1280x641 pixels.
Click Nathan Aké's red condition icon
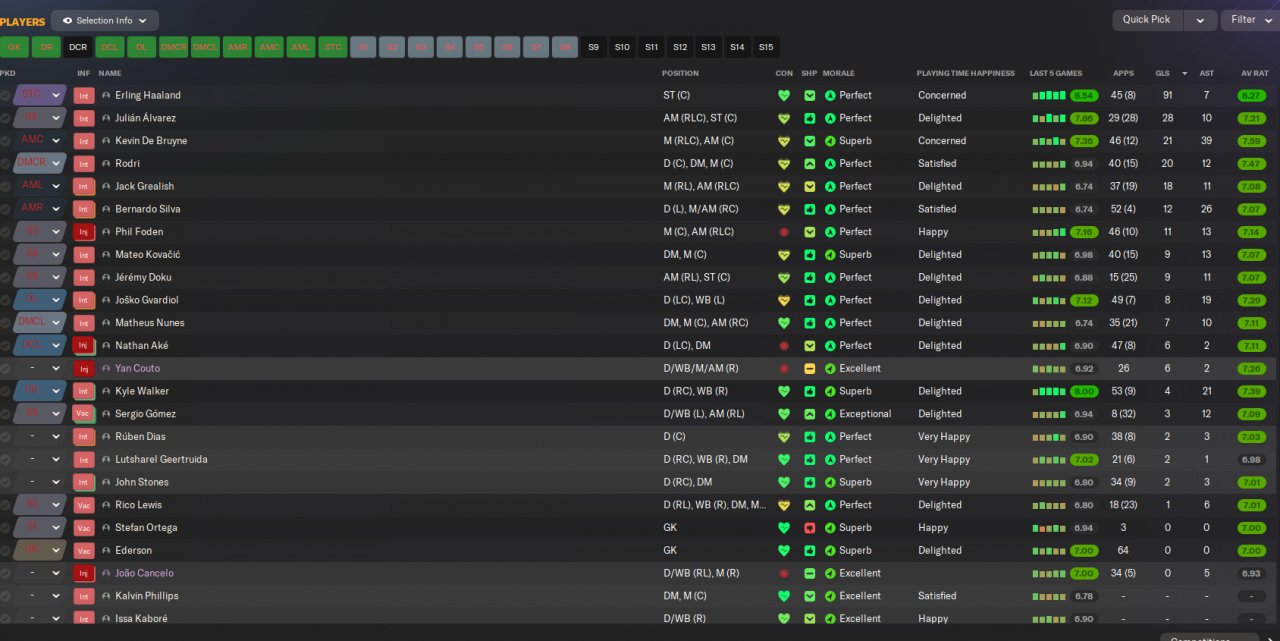pos(784,346)
